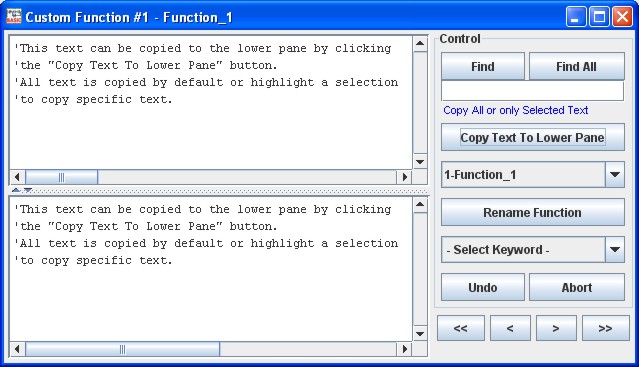
Task: Click the find text input field
Action: pyautogui.click(x=533, y=91)
